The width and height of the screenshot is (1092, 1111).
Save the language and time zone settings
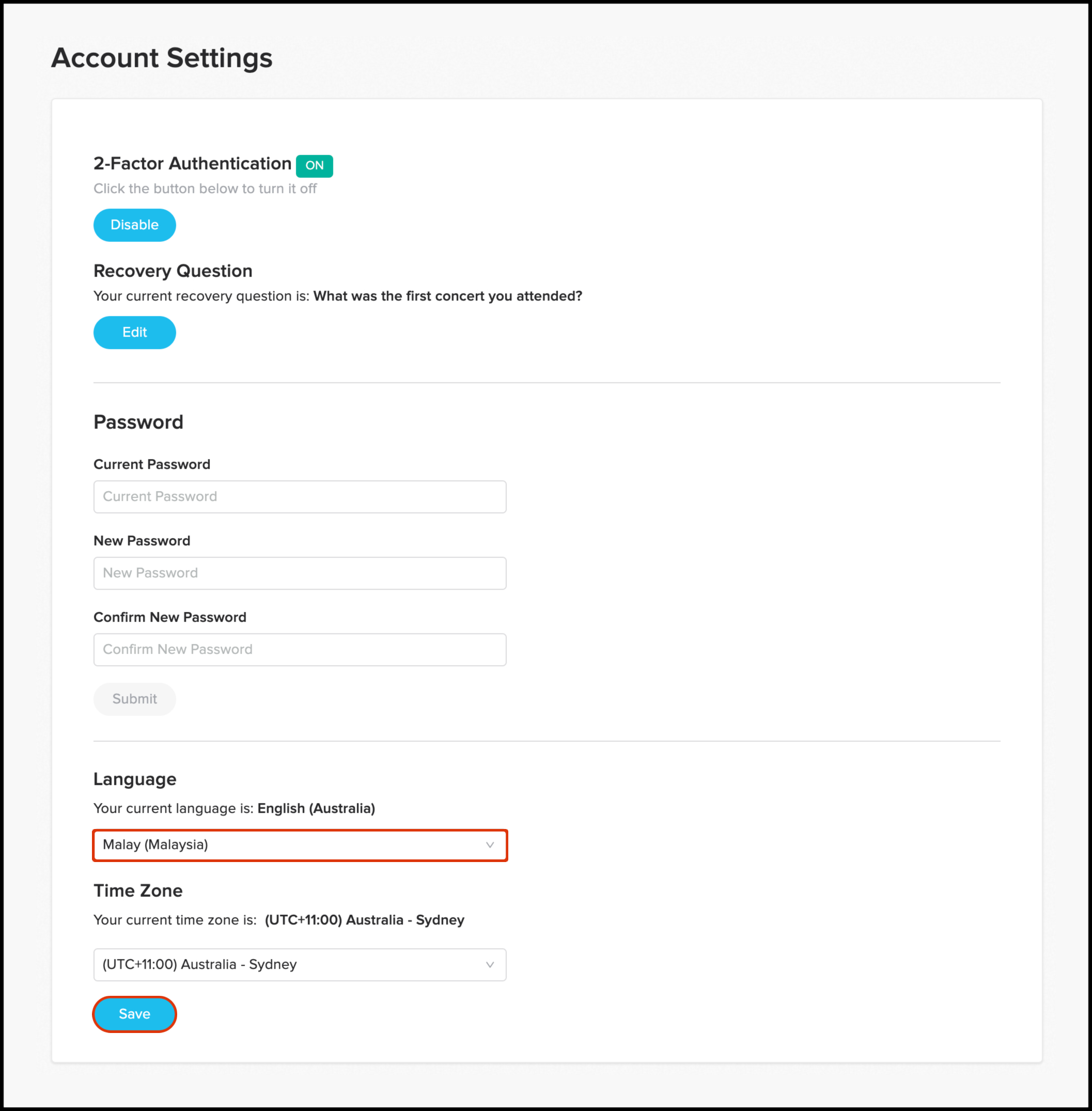[134, 1014]
